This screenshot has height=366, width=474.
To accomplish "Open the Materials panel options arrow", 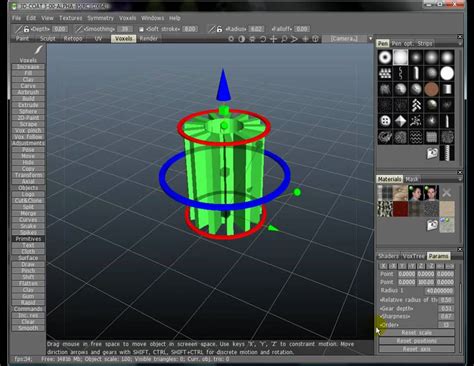I will pos(460,179).
